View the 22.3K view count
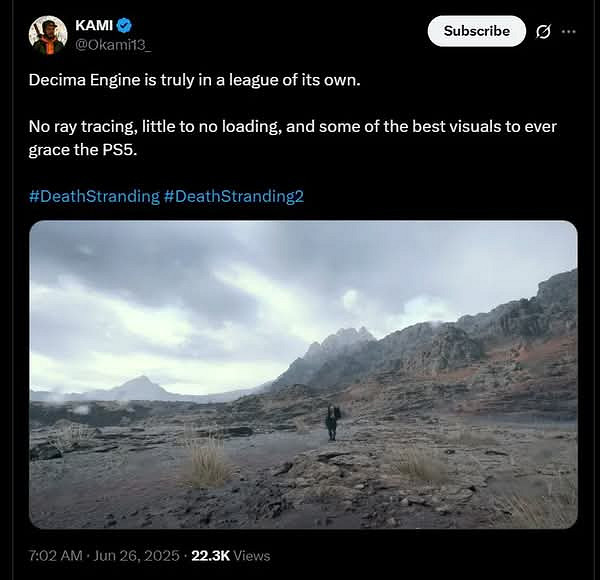 [211, 555]
